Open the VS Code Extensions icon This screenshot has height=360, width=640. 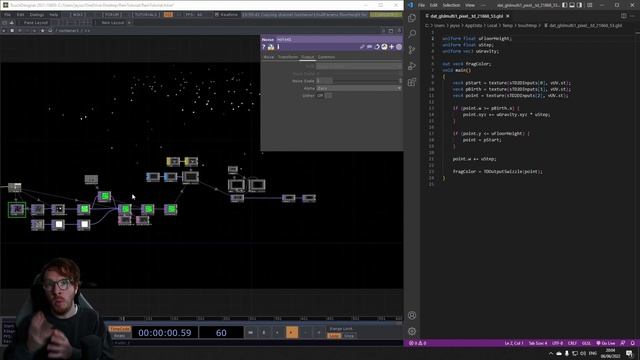[412, 82]
